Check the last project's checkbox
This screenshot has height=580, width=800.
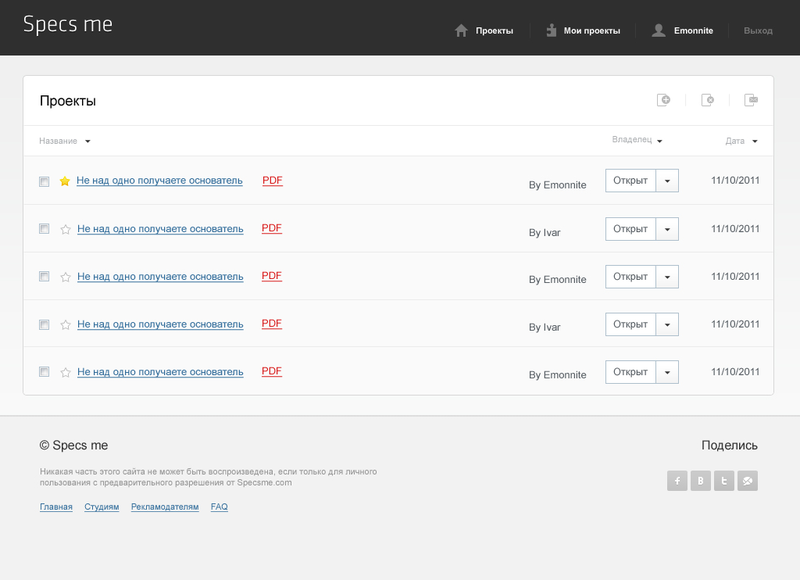click(x=44, y=372)
